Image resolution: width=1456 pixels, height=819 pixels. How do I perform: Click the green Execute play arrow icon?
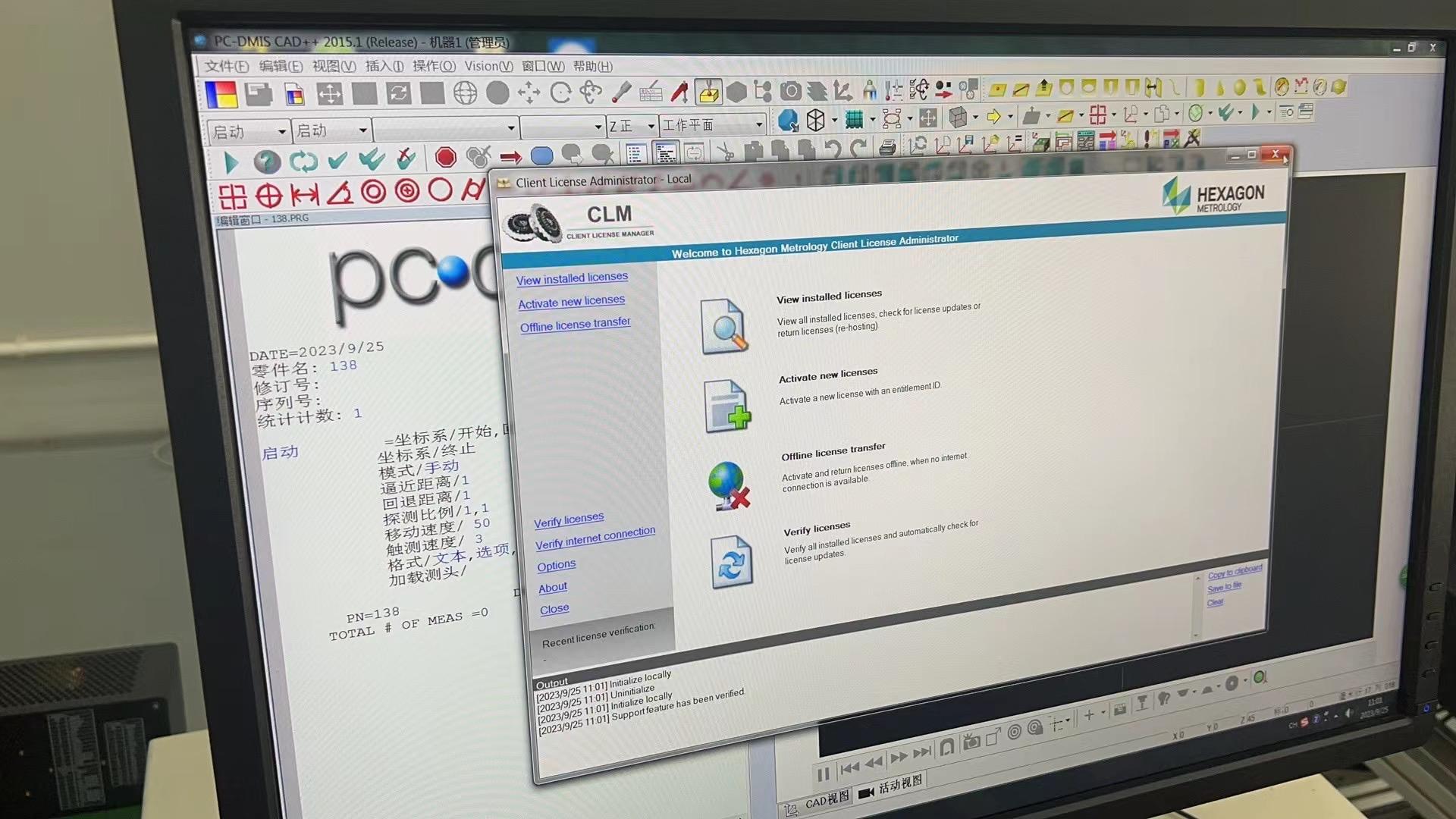(231, 162)
